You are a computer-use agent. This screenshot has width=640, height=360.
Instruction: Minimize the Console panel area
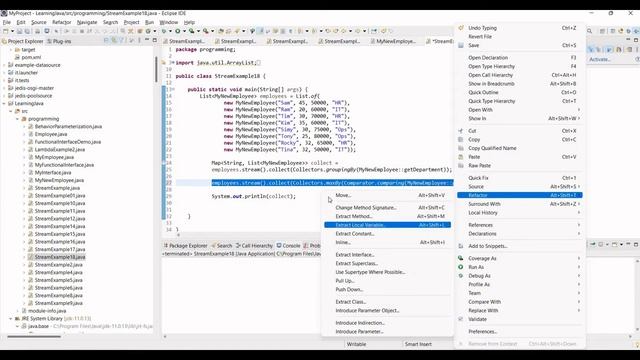click(x=629, y=244)
